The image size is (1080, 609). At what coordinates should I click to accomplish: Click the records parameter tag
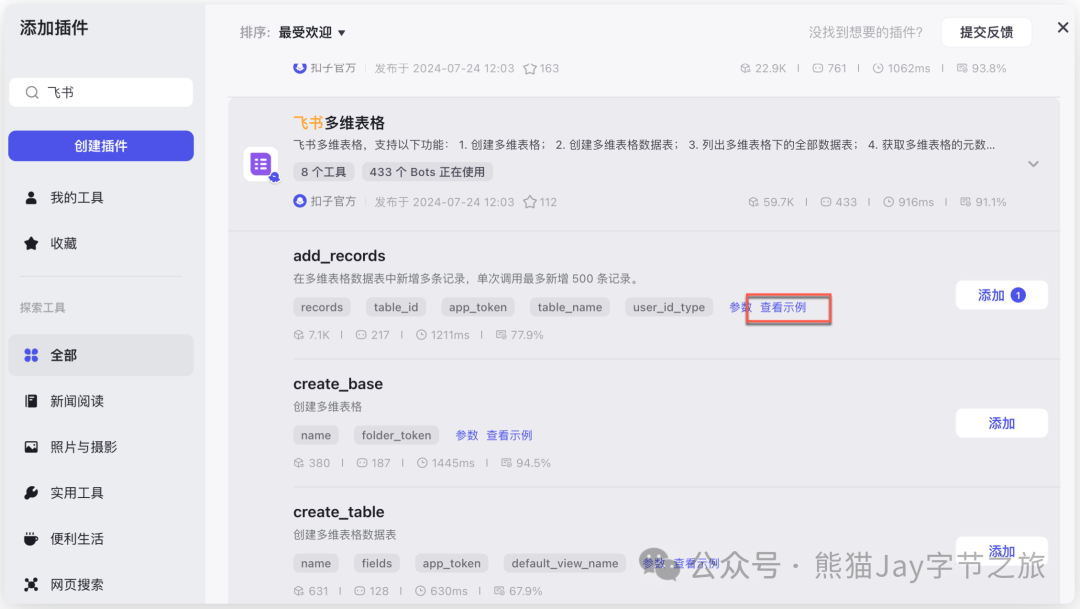pyautogui.click(x=322, y=307)
